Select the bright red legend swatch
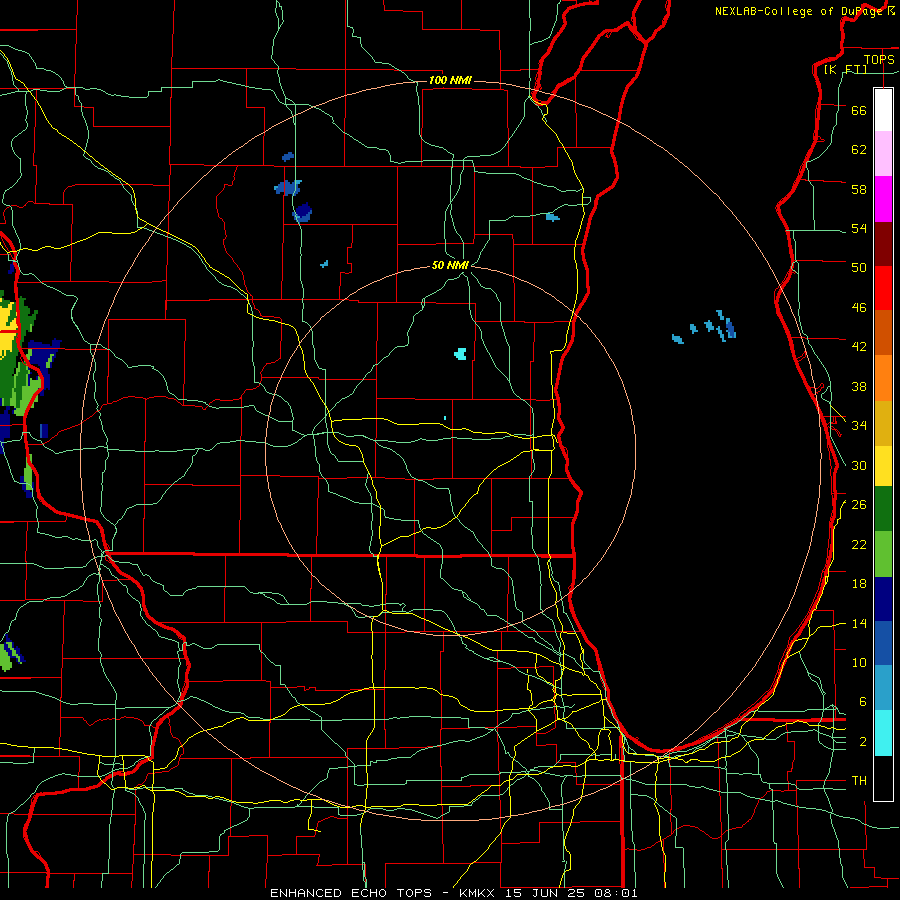Image resolution: width=900 pixels, height=900 pixels. [883, 288]
